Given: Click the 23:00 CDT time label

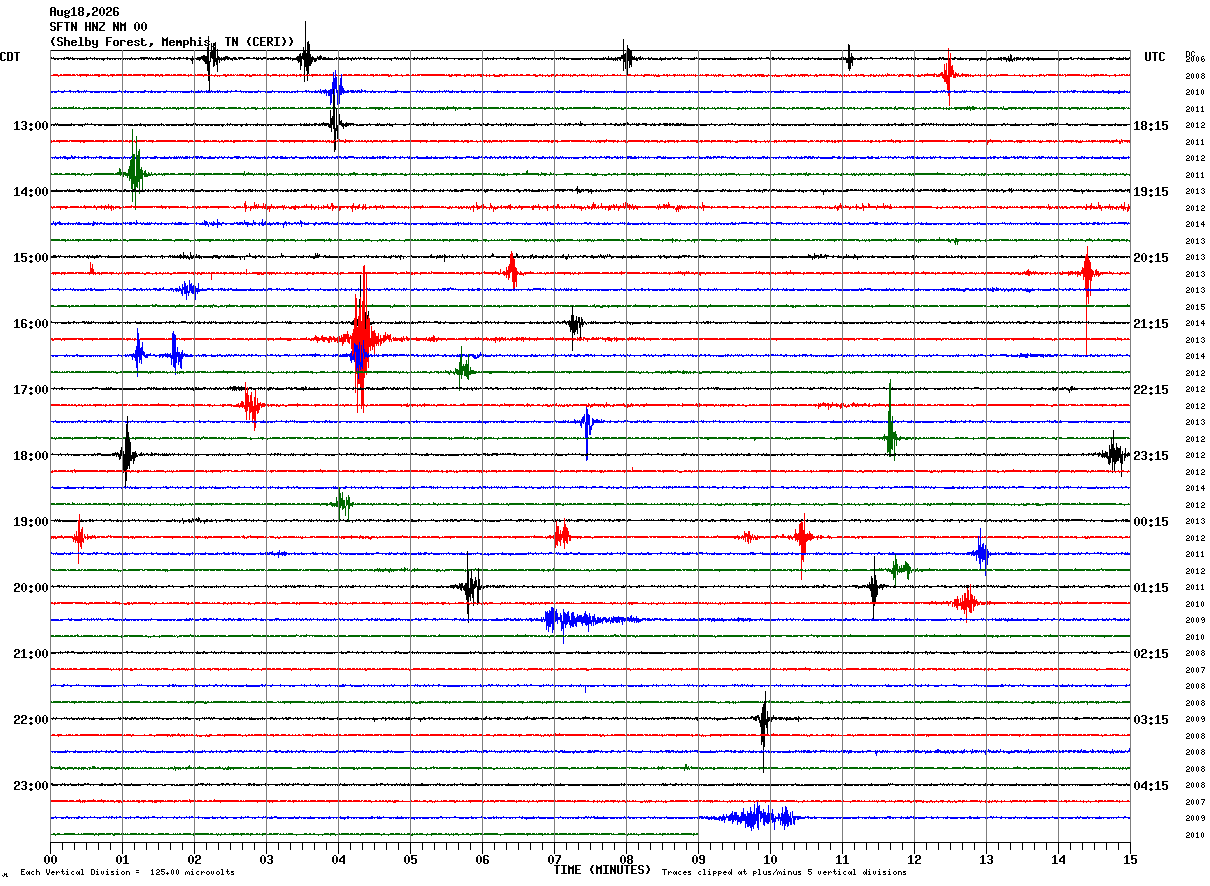Looking at the screenshot, I should tap(31, 785).
